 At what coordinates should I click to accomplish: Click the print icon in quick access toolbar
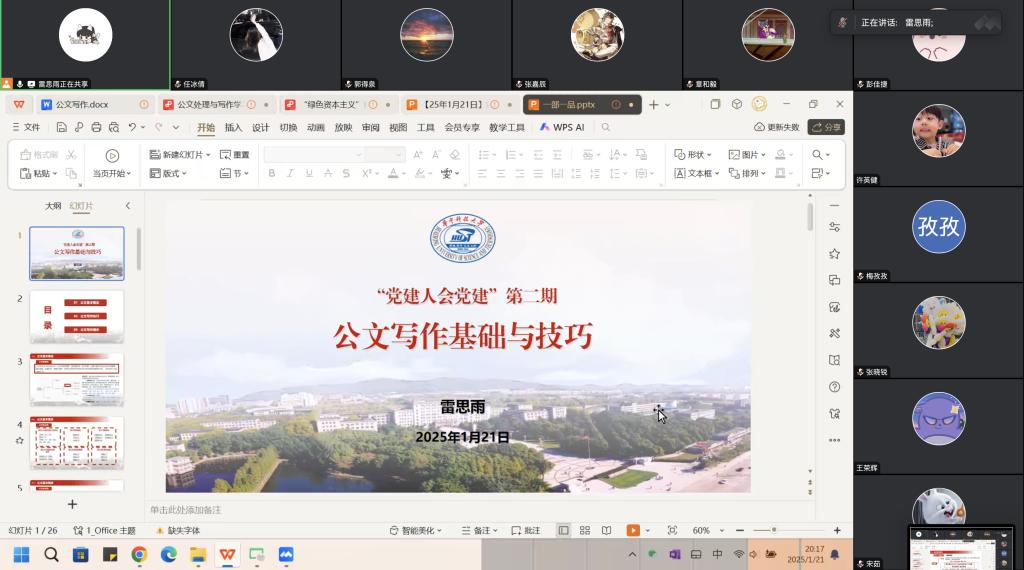pyautogui.click(x=96, y=127)
